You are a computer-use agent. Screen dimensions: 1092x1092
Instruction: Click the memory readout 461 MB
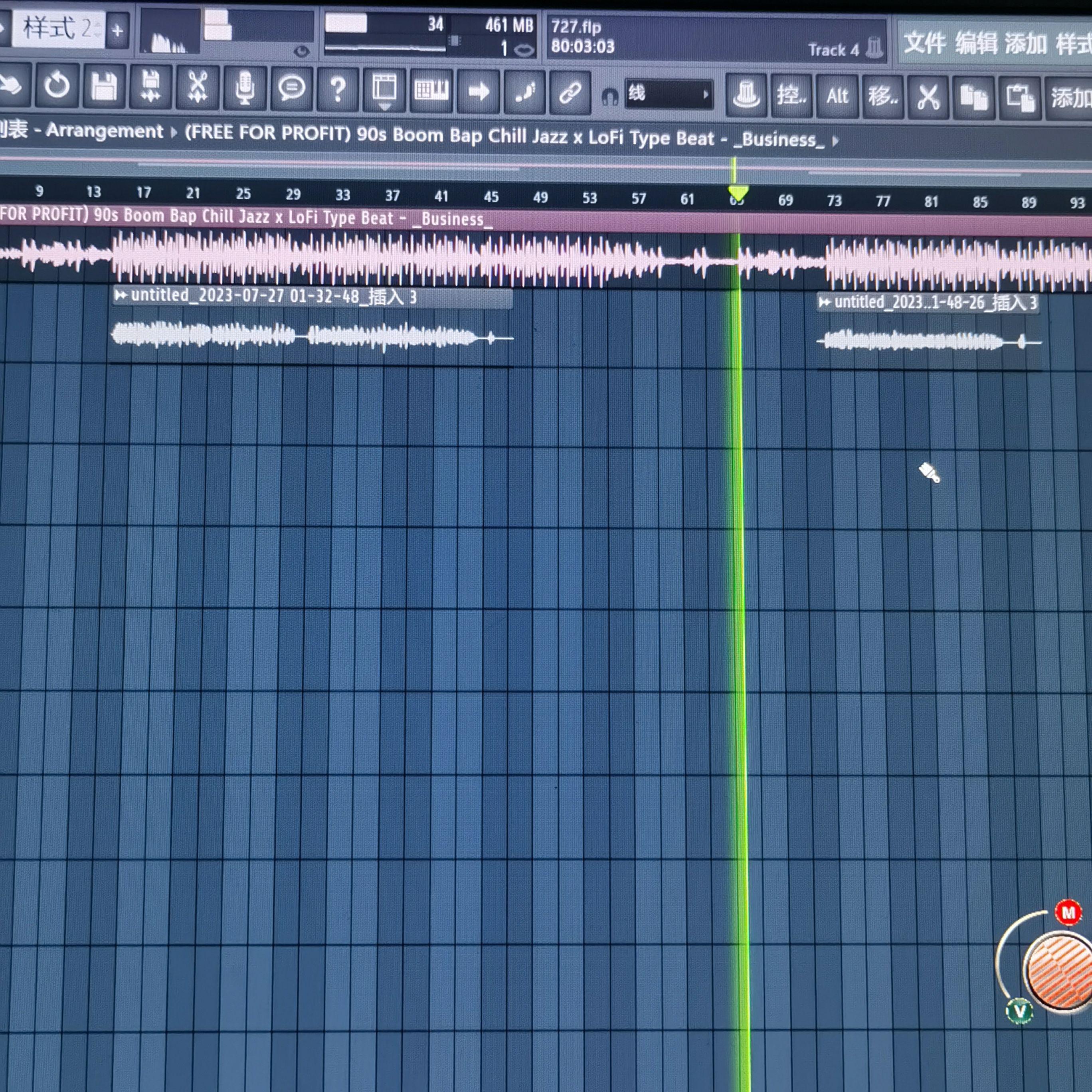click(x=509, y=25)
